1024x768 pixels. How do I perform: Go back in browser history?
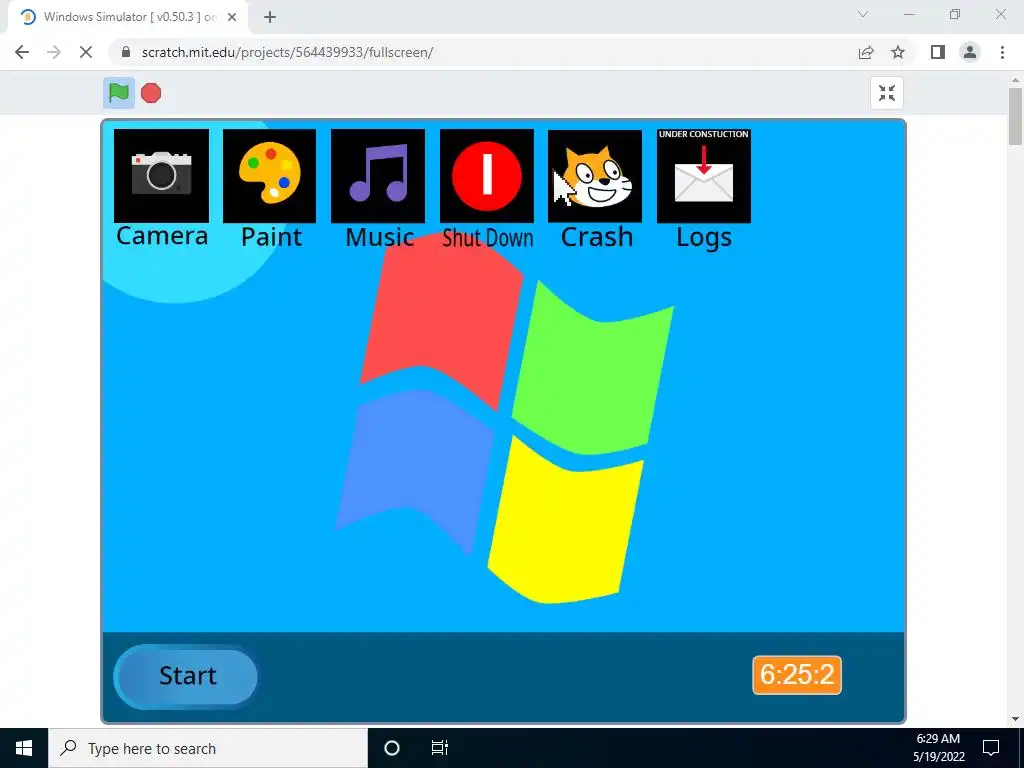pyautogui.click(x=22, y=52)
